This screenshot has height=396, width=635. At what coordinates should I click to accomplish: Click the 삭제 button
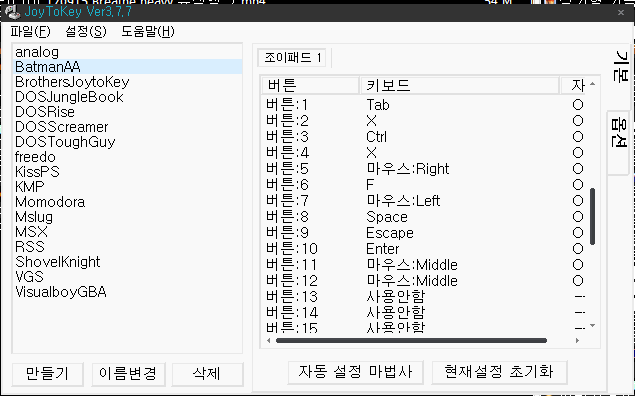pos(207,374)
